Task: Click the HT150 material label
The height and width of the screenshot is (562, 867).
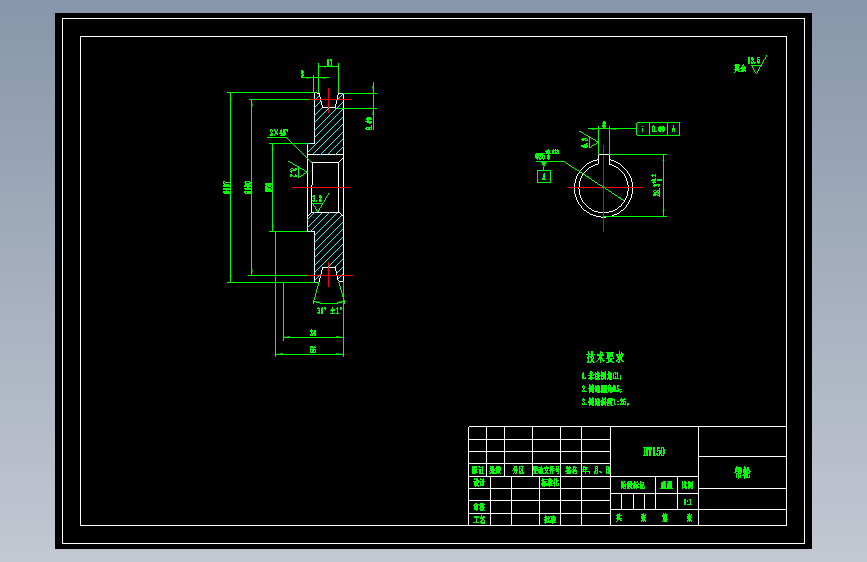Action: click(654, 452)
